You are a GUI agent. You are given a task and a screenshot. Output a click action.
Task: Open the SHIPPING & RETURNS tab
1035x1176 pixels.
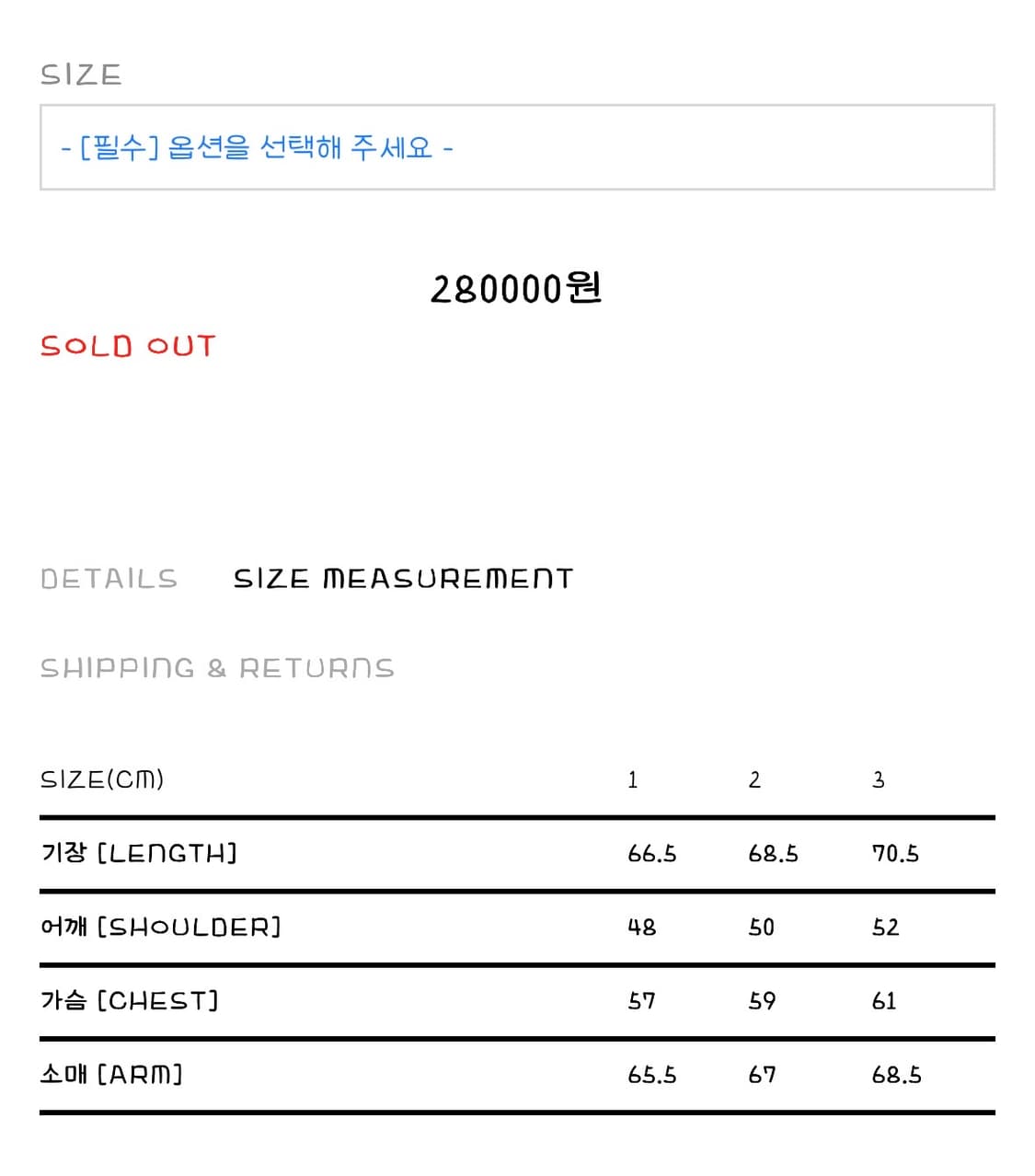click(x=217, y=668)
